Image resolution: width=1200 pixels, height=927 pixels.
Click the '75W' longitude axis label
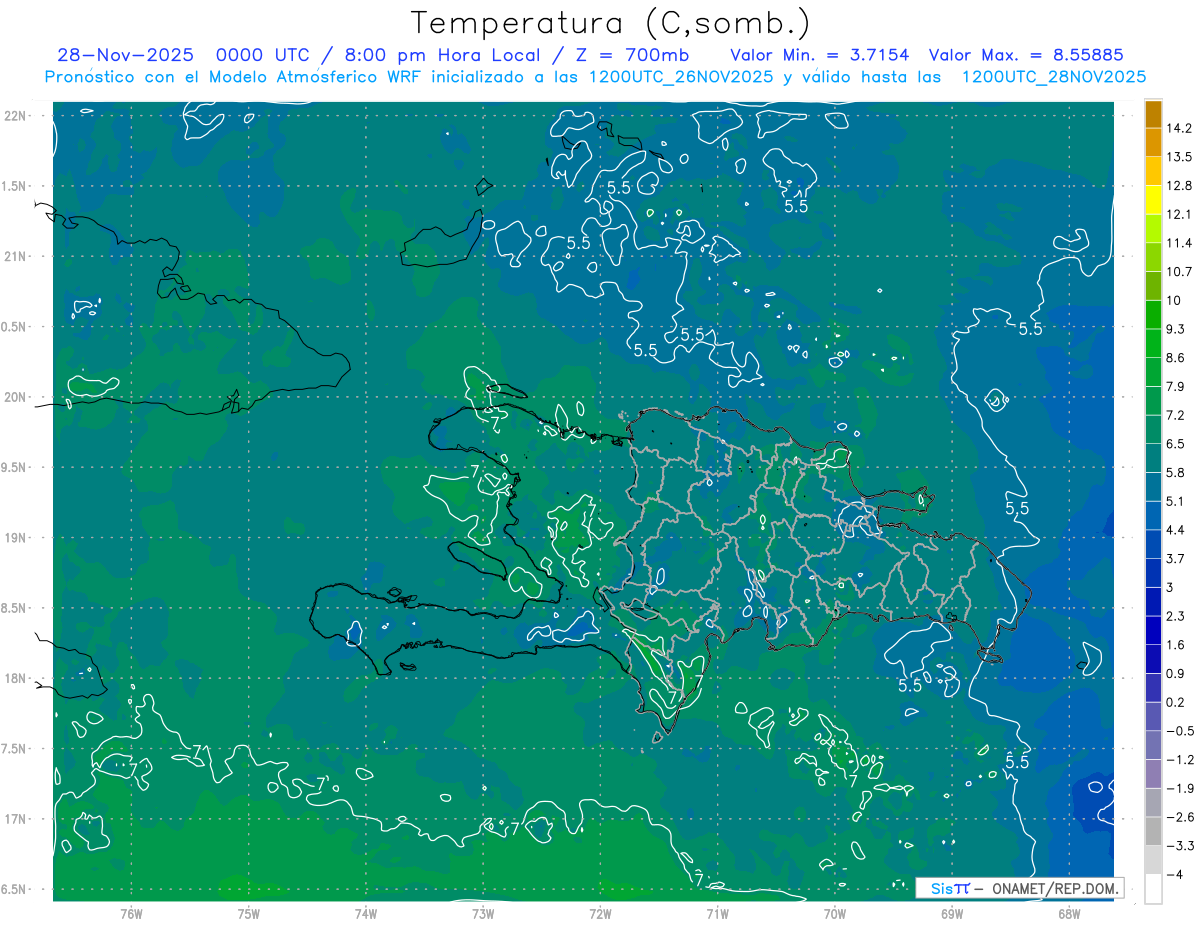249,914
